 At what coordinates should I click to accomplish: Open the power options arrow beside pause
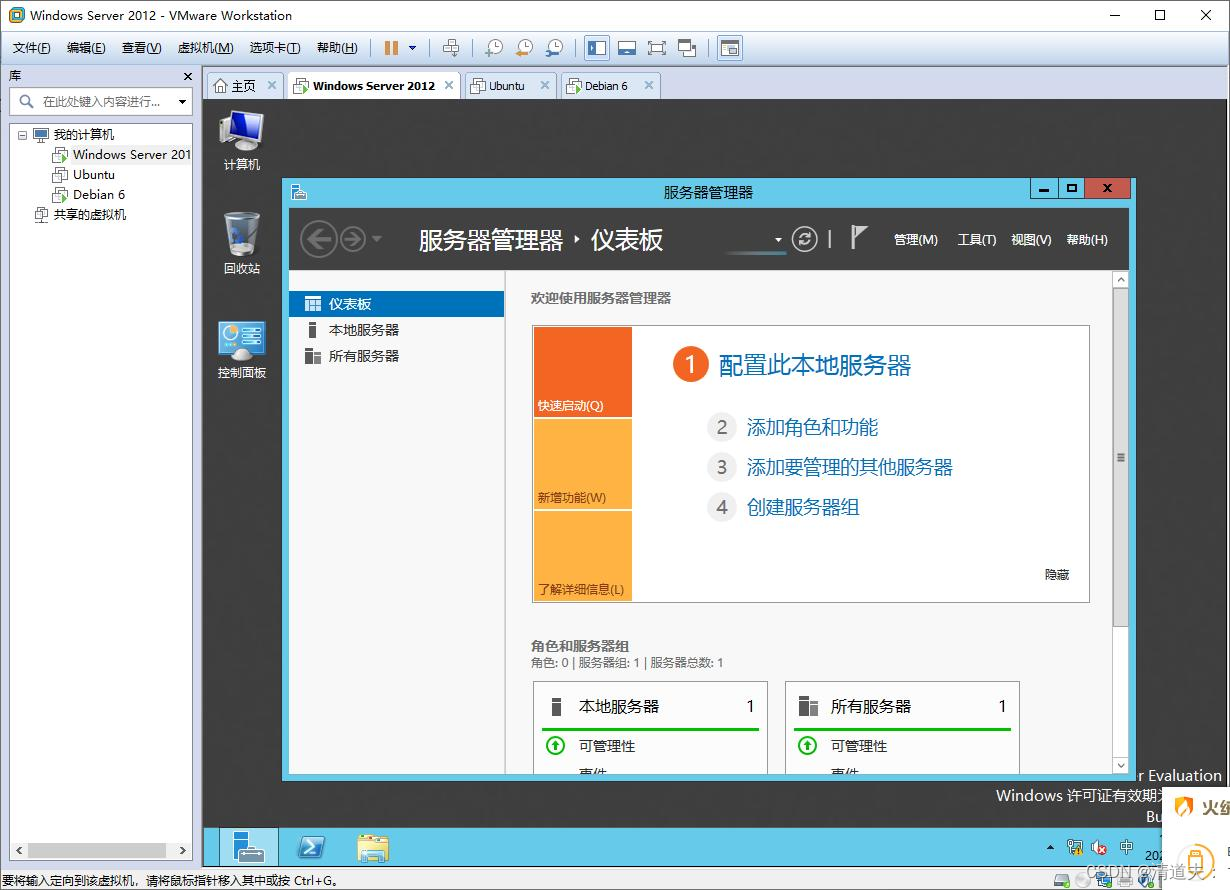[x=412, y=47]
